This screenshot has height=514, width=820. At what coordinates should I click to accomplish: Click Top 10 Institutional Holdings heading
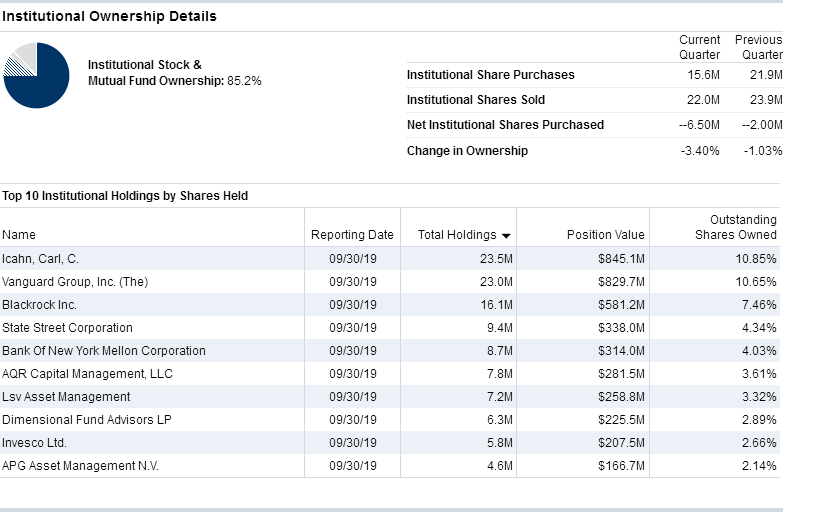pyautogui.click(x=125, y=196)
